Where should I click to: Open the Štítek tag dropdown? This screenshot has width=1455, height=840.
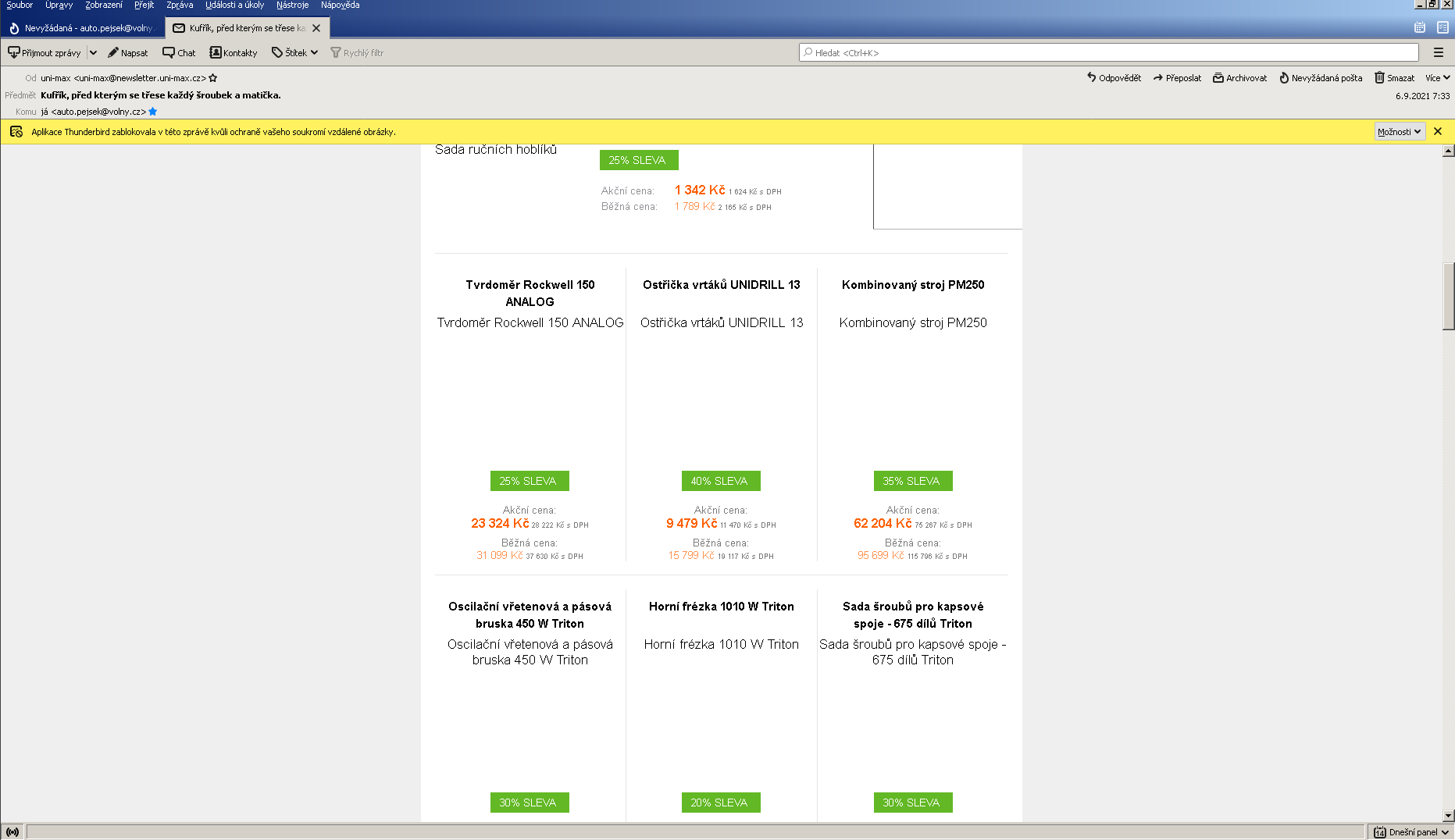[x=294, y=53]
